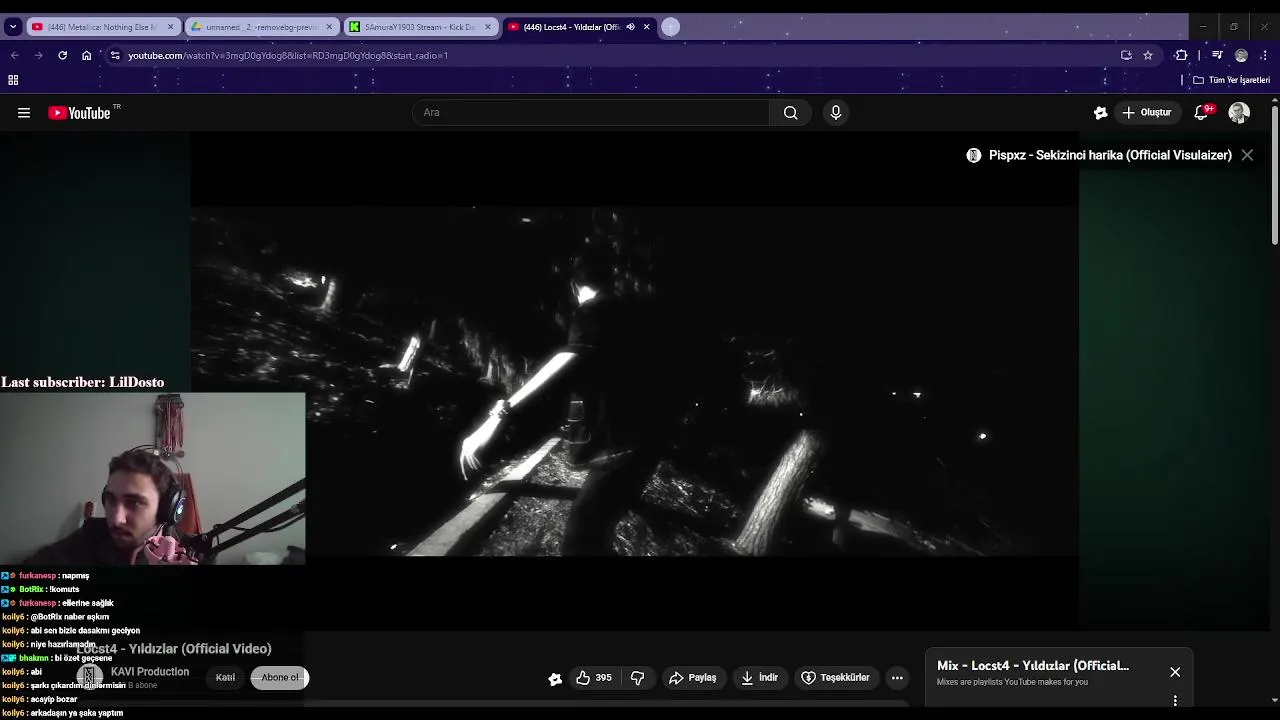Click the video player frame
The height and width of the screenshot is (720, 1280).
click(634, 382)
